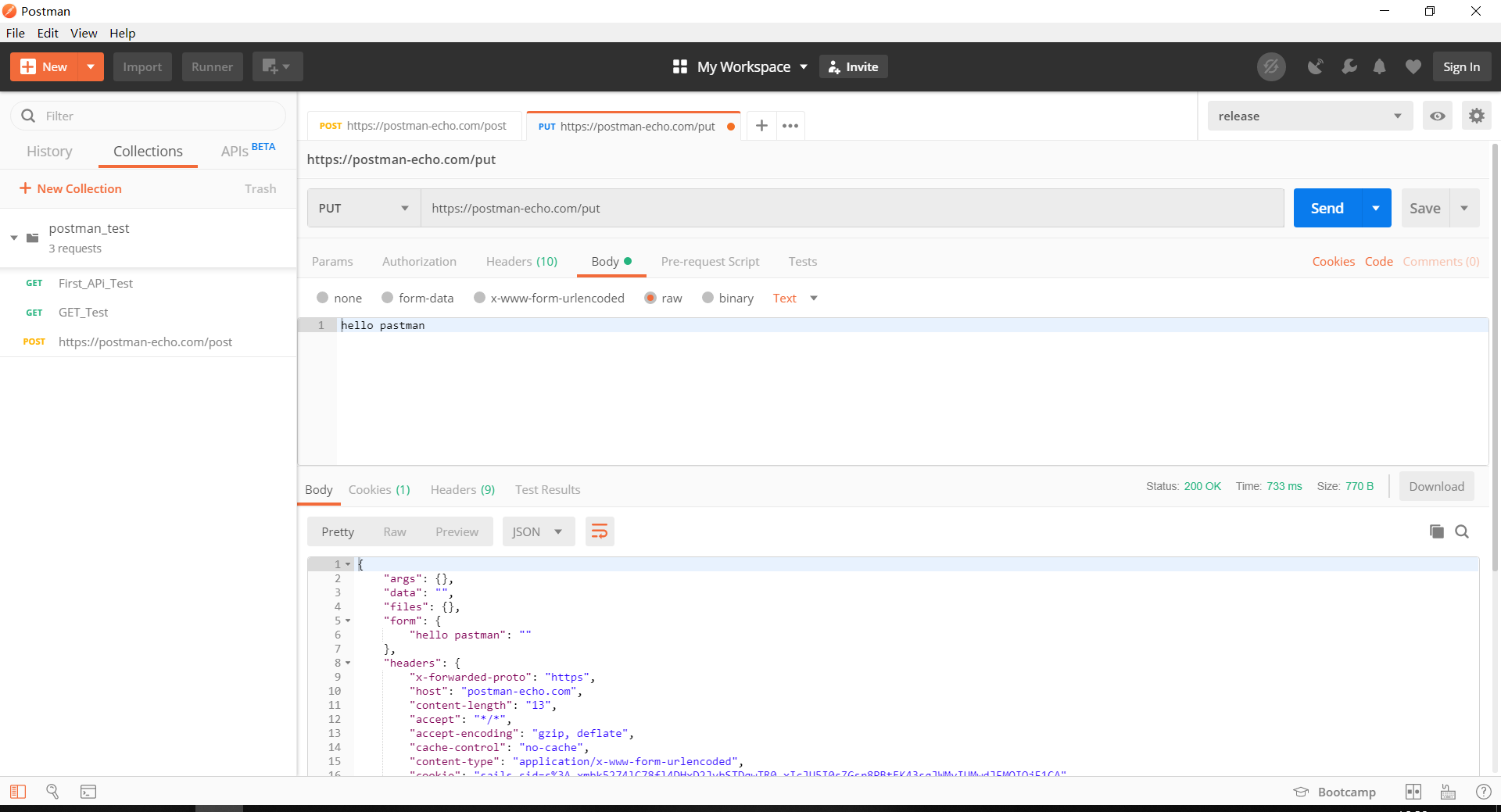Open the new window icon button in toolbar

pyautogui.click(x=277, y=67)
